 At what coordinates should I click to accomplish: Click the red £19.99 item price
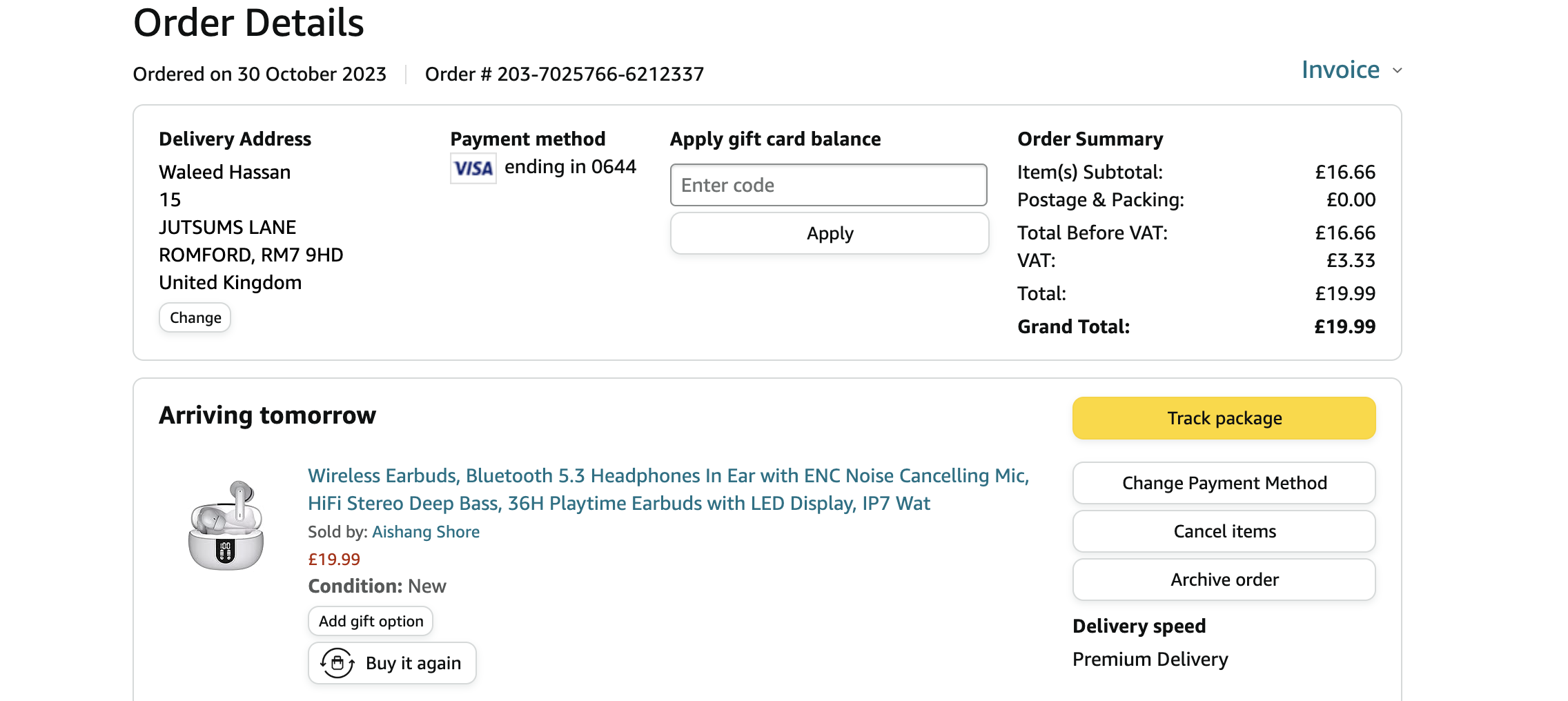(x=334, y=560)
